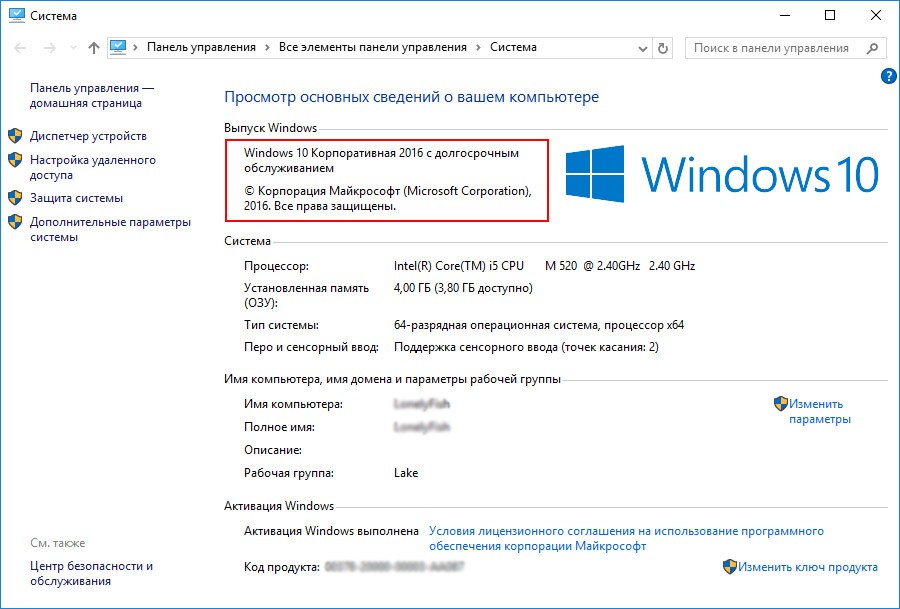900x609 pixels.
Task: Click the shield icon beside Диспетчер устройств
Action: tap(15, 136)
